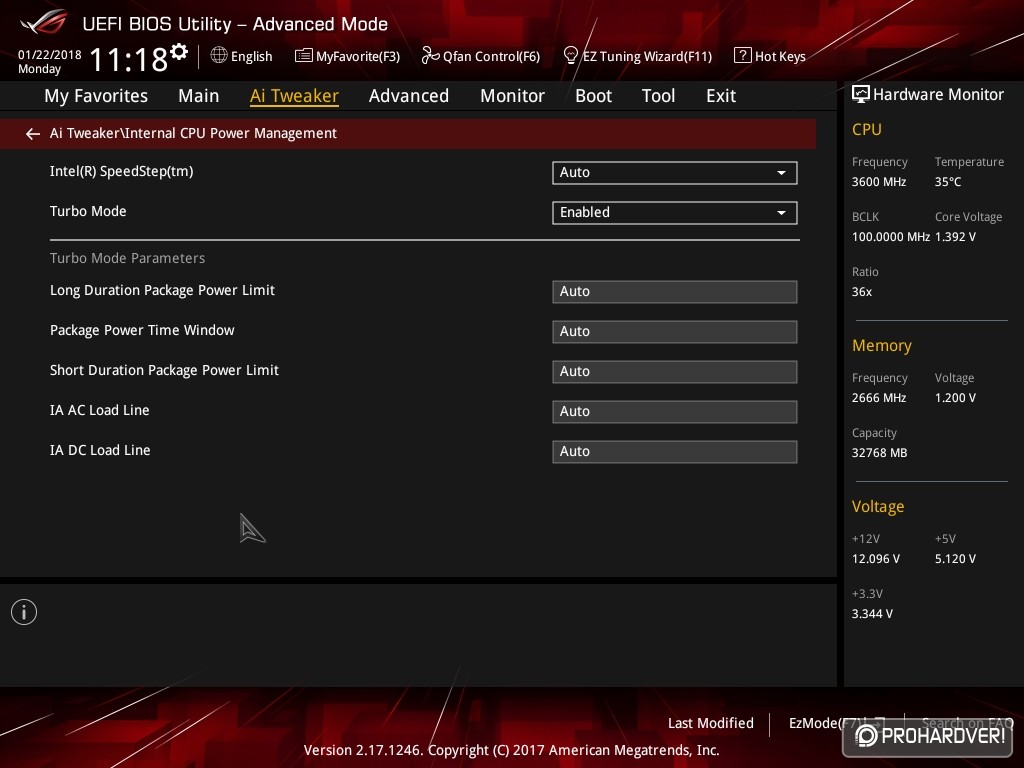Click the EZ Tuning Wizard lightbulb icon
This screenshot has width=1024, height=768.
click(570, 56)
